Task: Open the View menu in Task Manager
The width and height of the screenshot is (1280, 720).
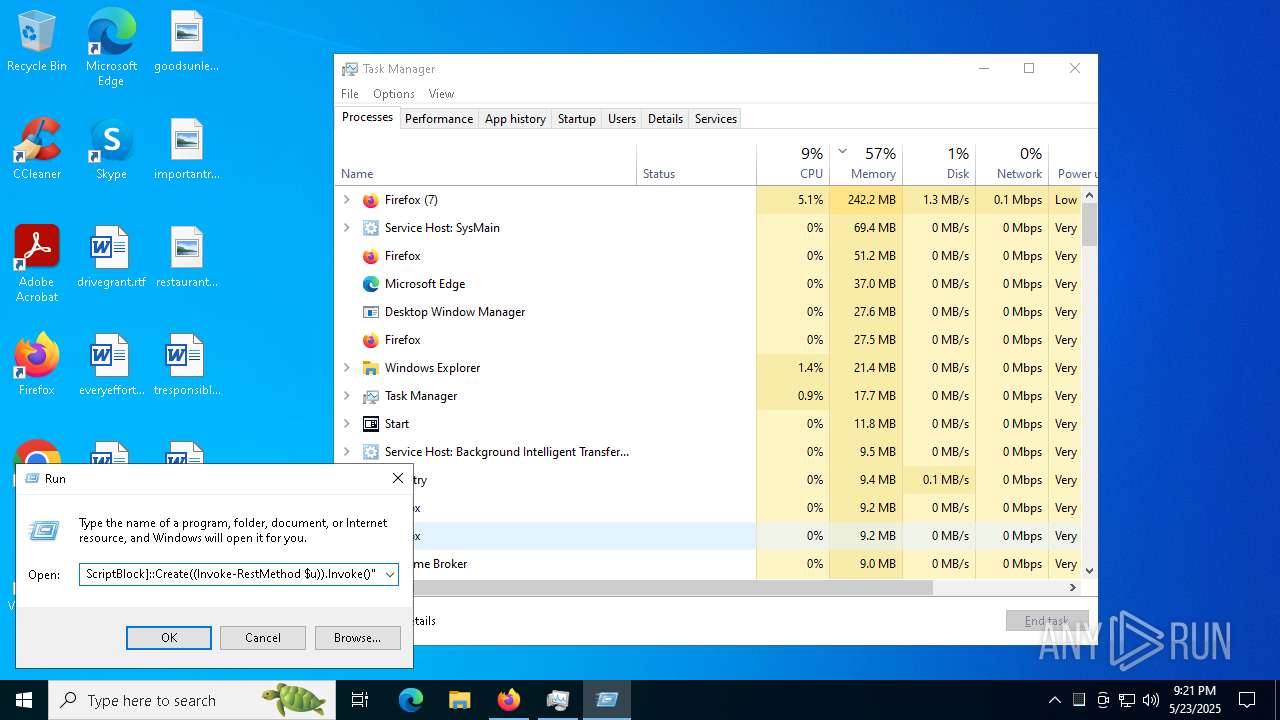Action: point(441,94)
